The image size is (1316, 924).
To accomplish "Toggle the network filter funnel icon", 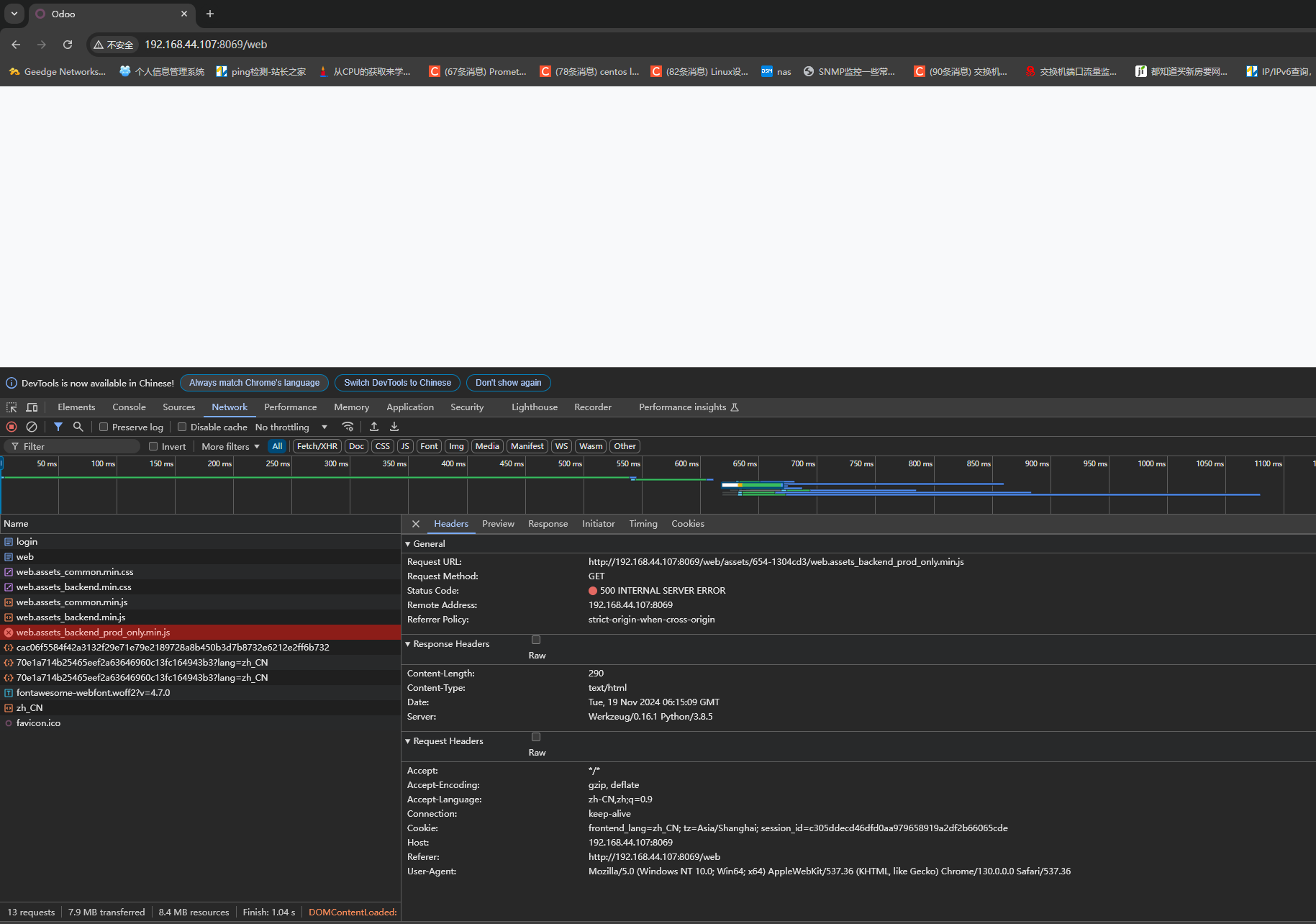I will pyautogui.click(x=58, y=427).
